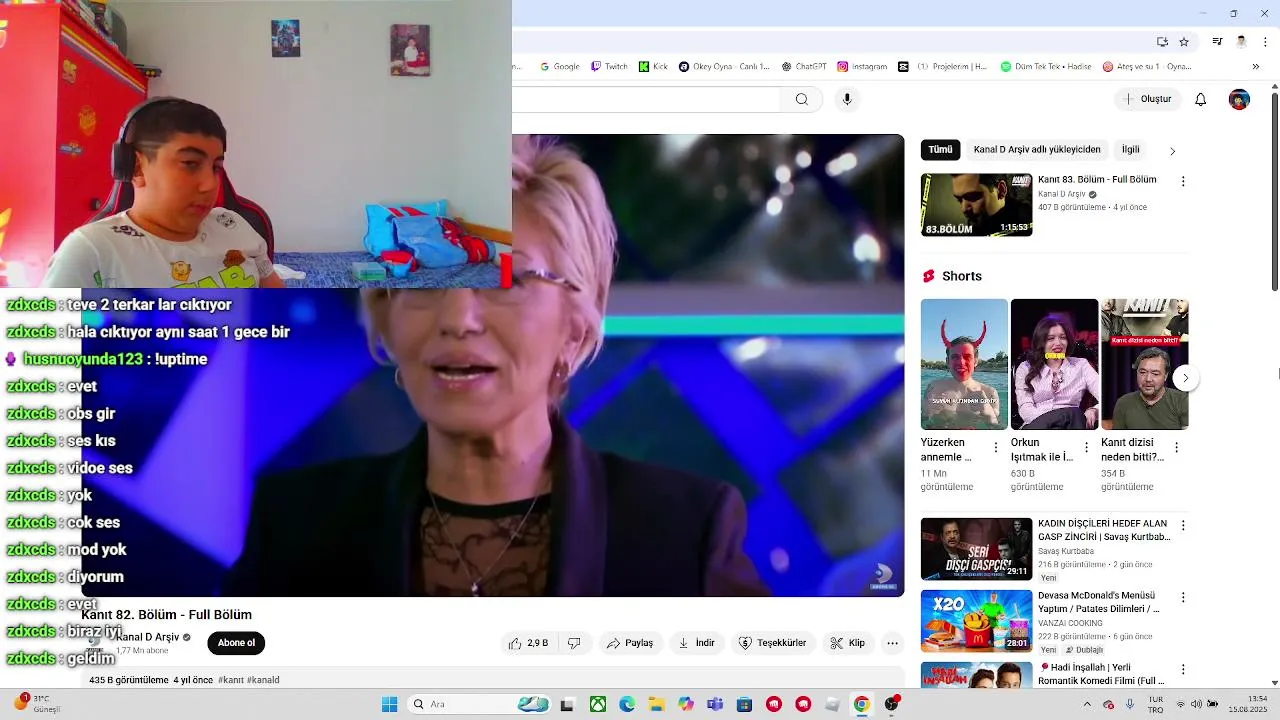Open options for Hadi İnşallah film
Image resolution: width=1280 pixels, height=720 pixels.
1183,669
